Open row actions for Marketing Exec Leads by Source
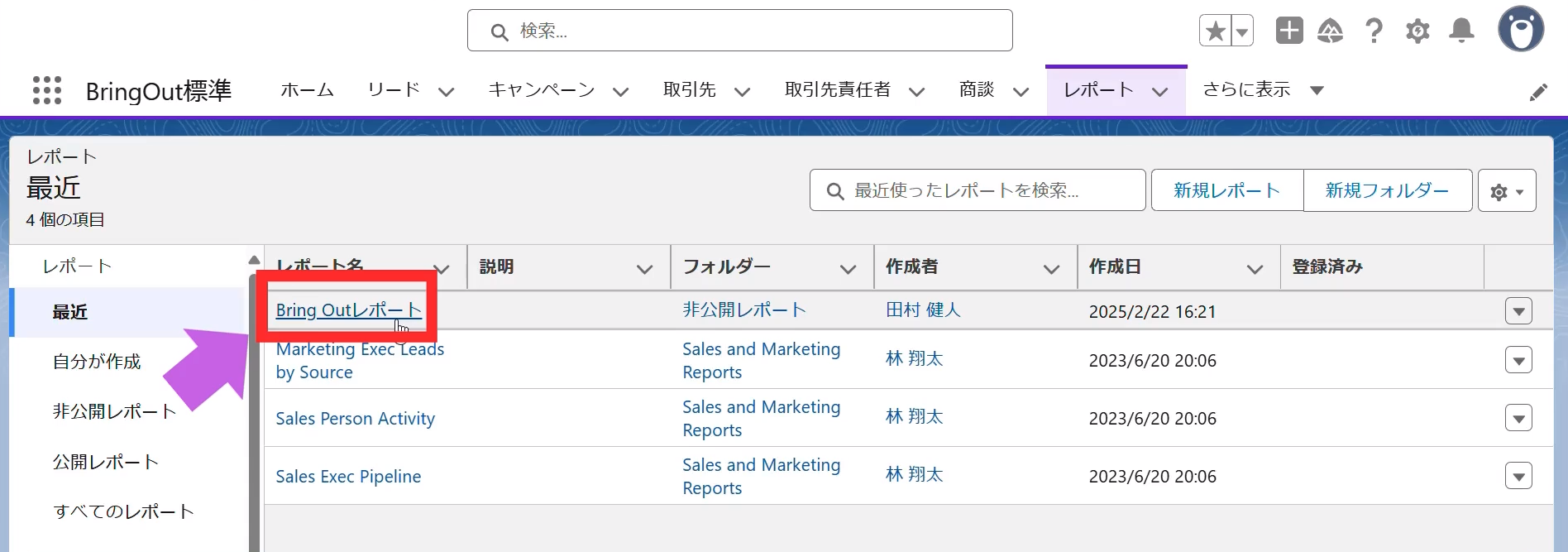 1518,360
